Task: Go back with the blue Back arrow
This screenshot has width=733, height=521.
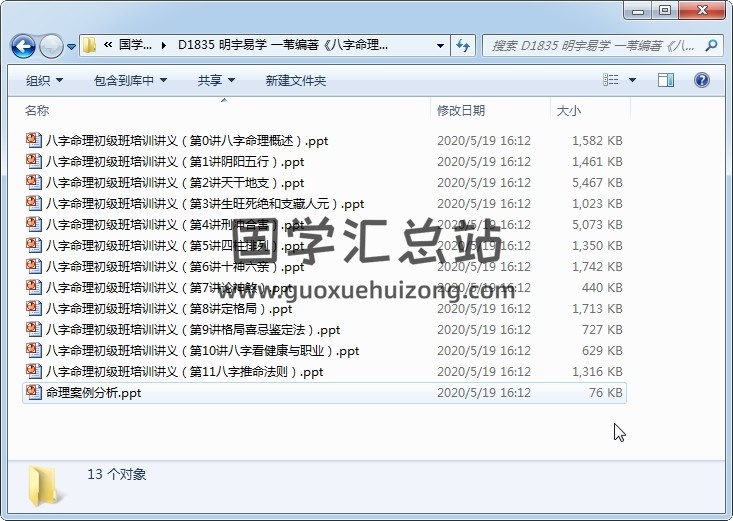Action: 23,46
